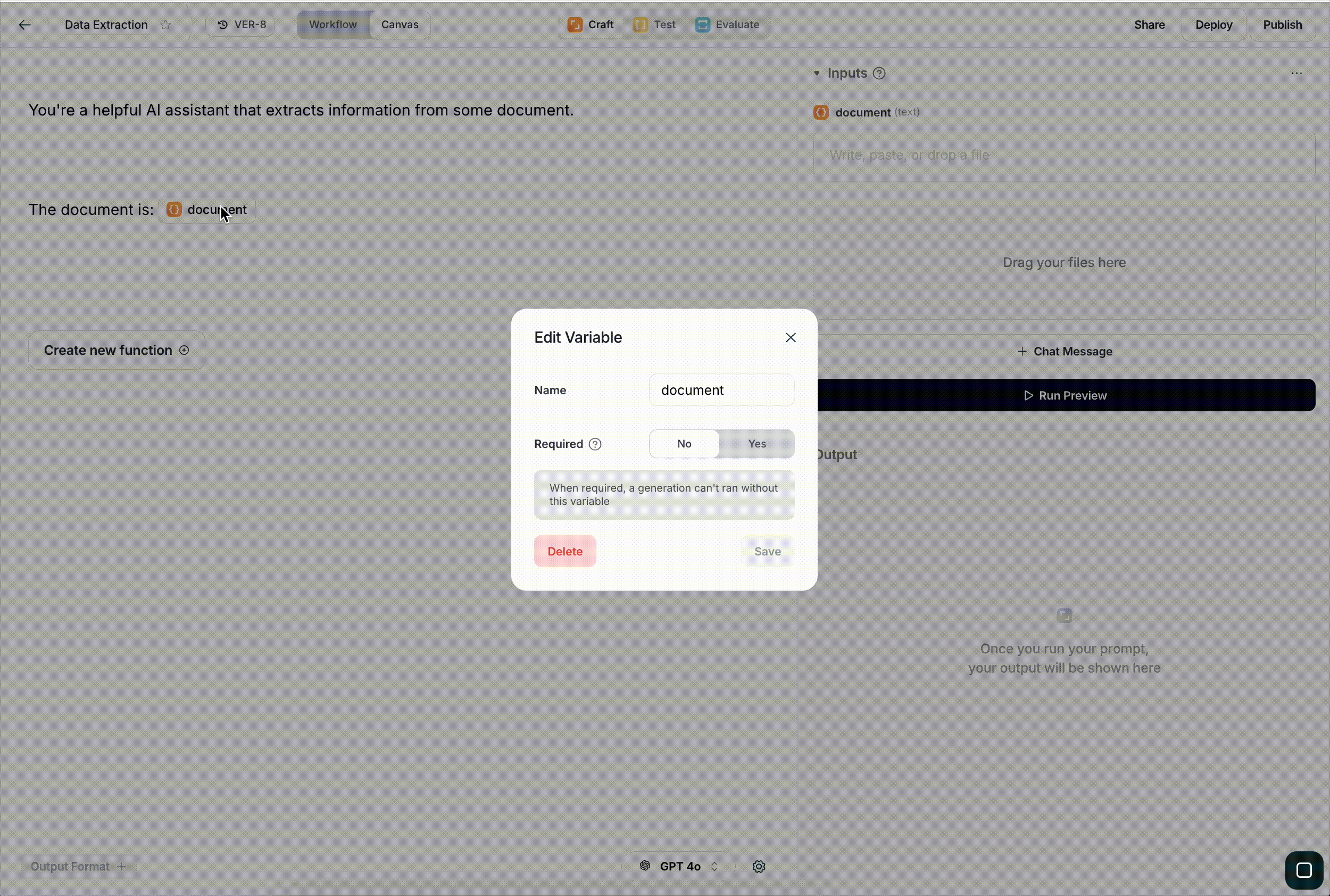1330x896 pixels.
Task: Click the Name field showing document
Action: point(721,389)
